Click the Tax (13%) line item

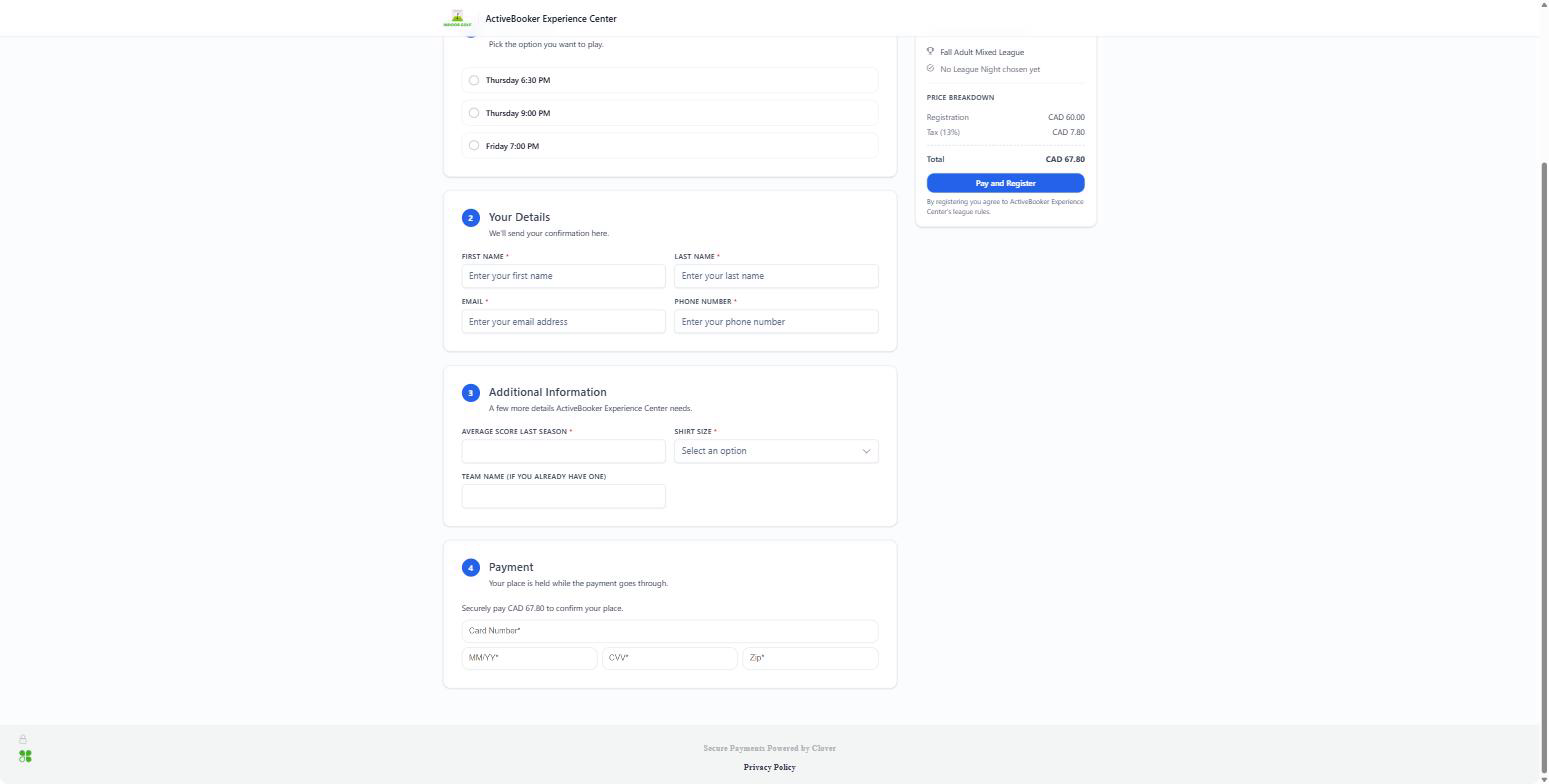click(x=1005, y=132)
